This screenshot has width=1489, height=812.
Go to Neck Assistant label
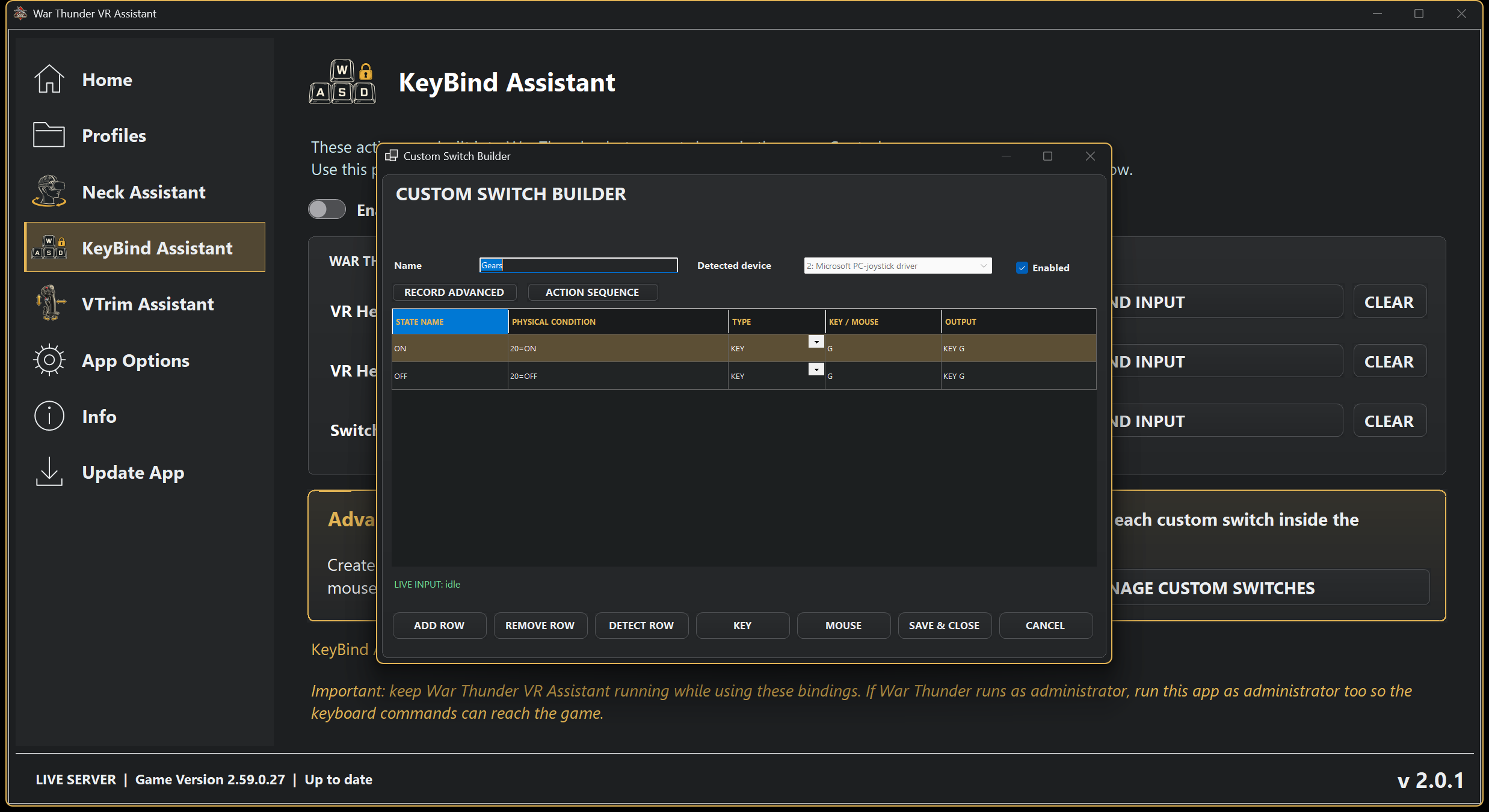tap(144, 192)
